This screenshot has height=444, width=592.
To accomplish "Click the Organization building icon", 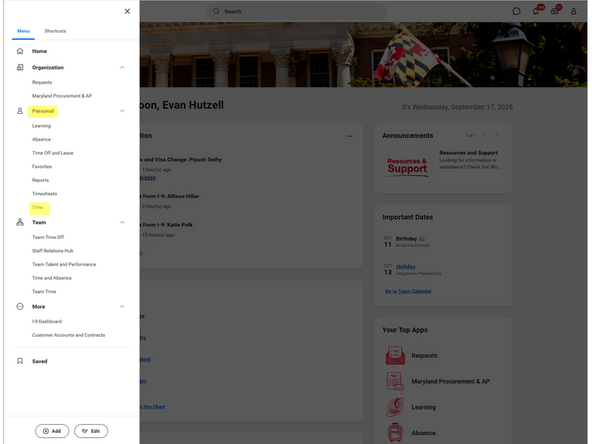I will pos(20,67).
